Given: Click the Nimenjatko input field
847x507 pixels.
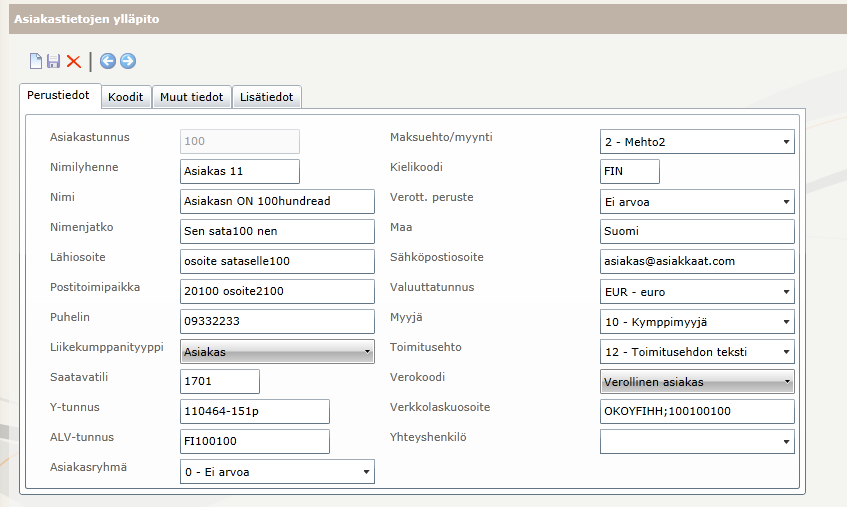Looking at the screenshot, I should 277,231.
